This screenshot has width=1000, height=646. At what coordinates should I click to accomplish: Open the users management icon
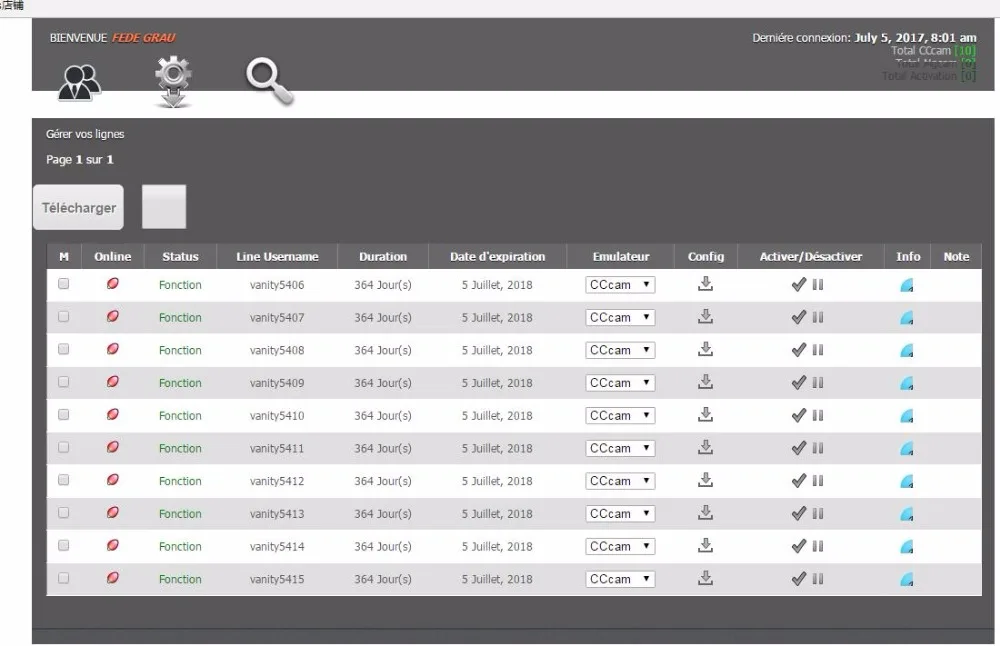(79, 82)
